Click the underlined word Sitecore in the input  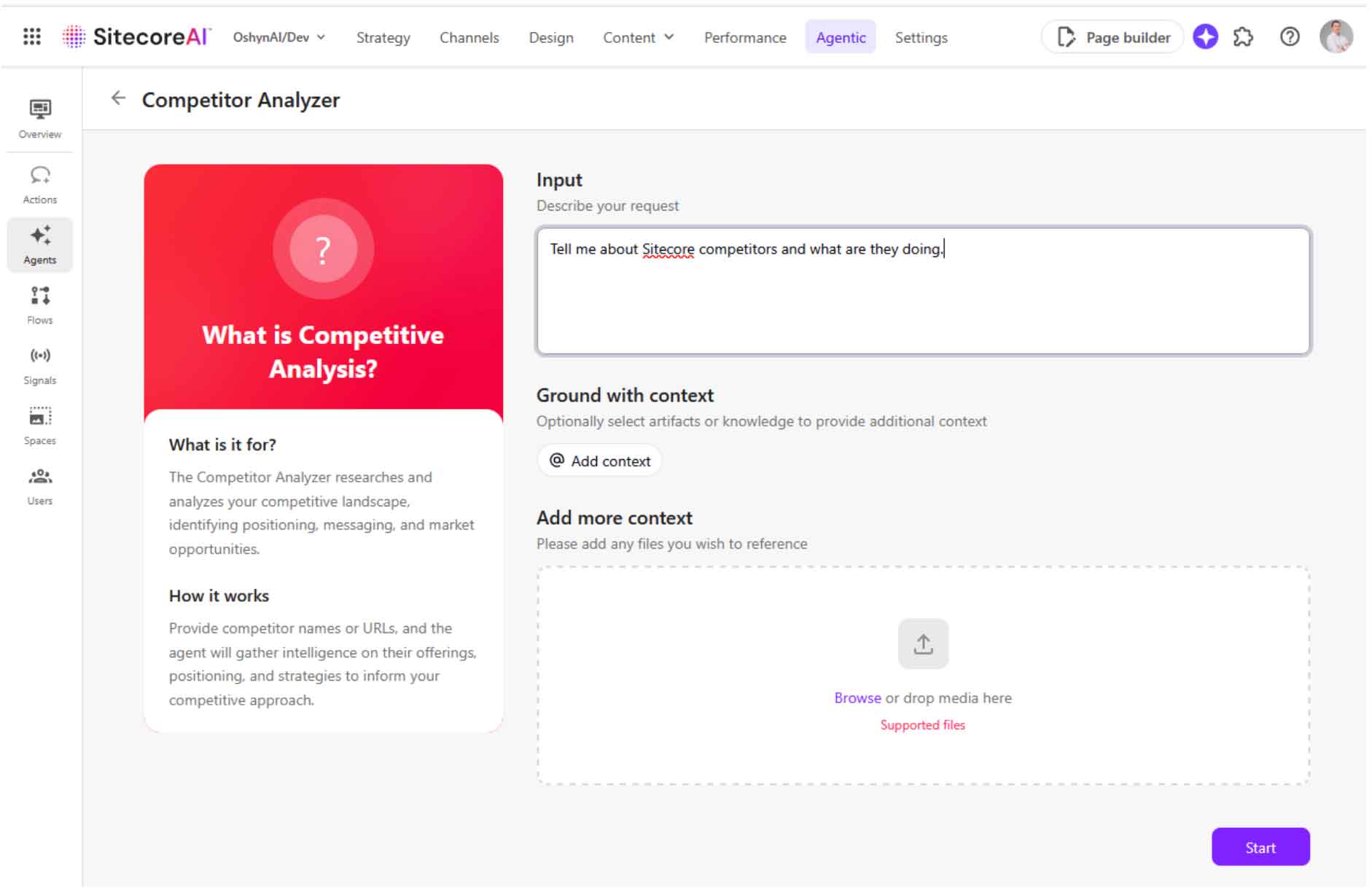668,249
